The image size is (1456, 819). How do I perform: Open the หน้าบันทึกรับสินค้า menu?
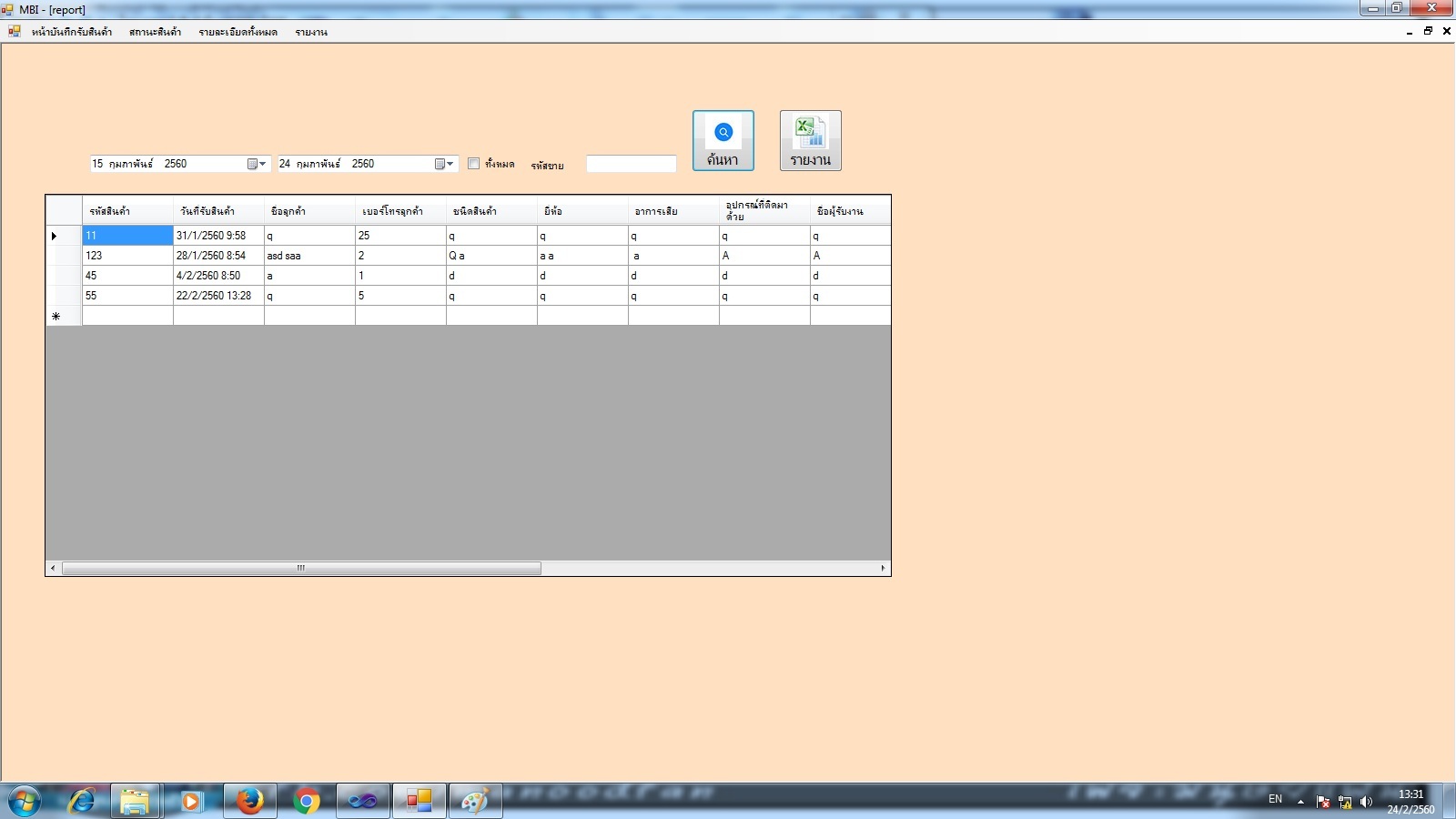coord(72,32)
